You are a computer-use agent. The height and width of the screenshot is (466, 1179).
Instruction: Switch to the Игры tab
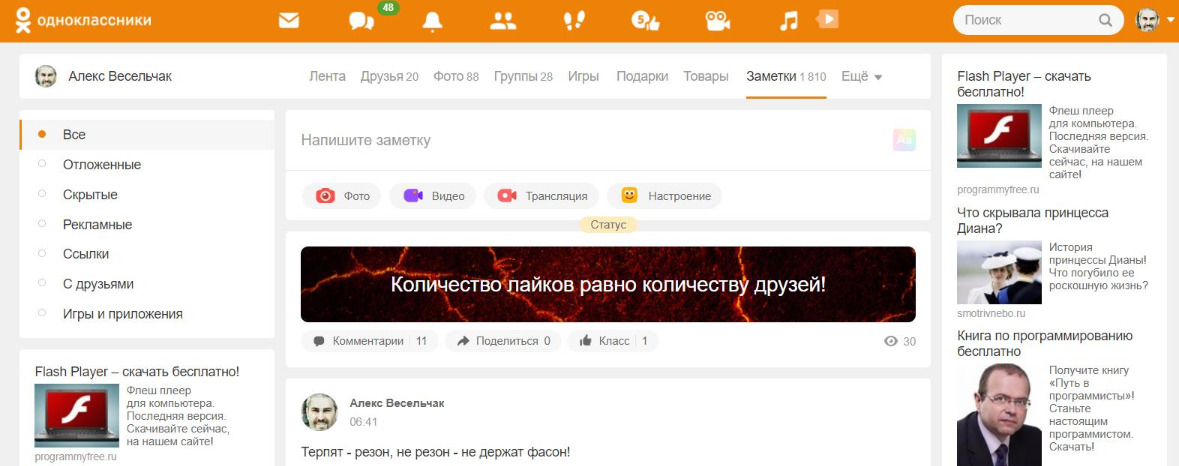coord(583,76)
